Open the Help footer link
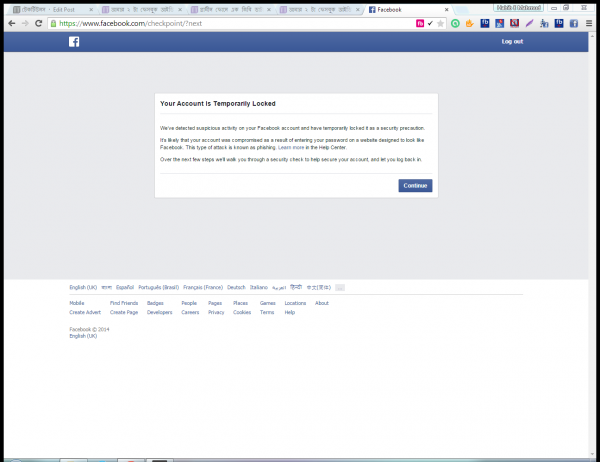This screenshot has width=600, height=462. tap(290, 312)
